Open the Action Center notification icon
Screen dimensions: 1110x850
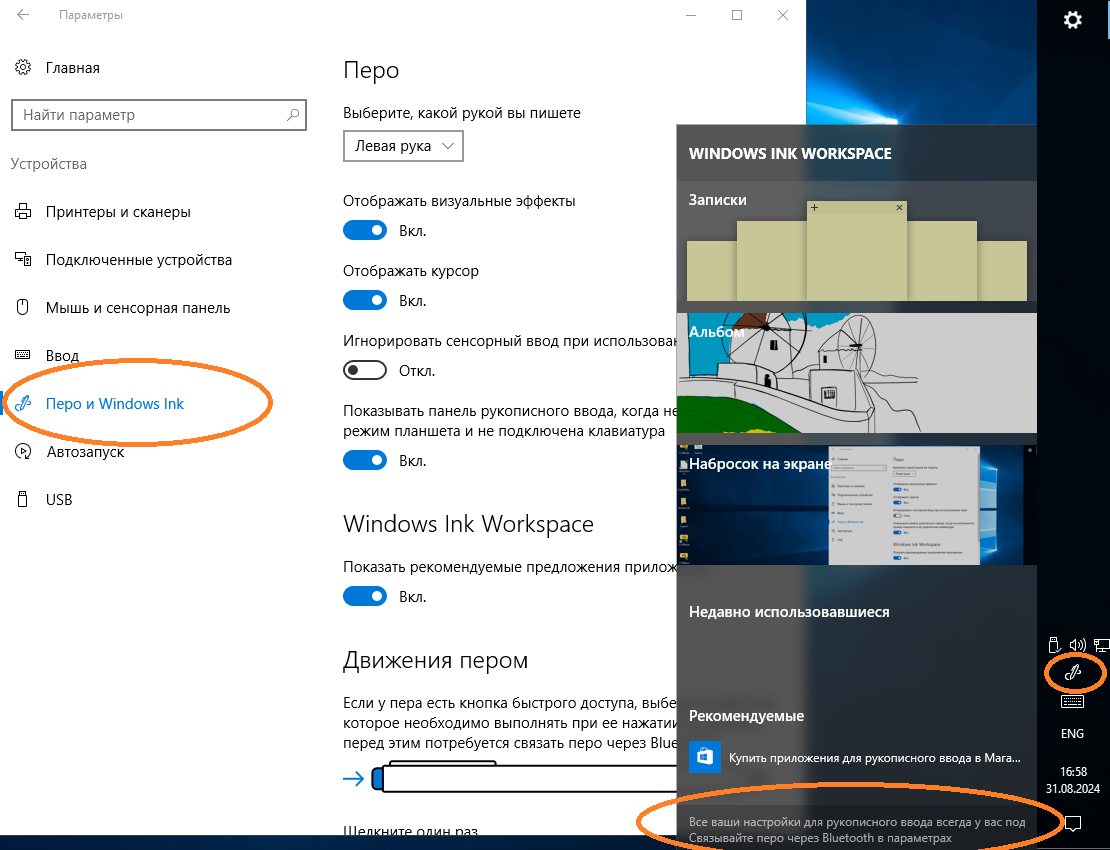coord(1073,823)
